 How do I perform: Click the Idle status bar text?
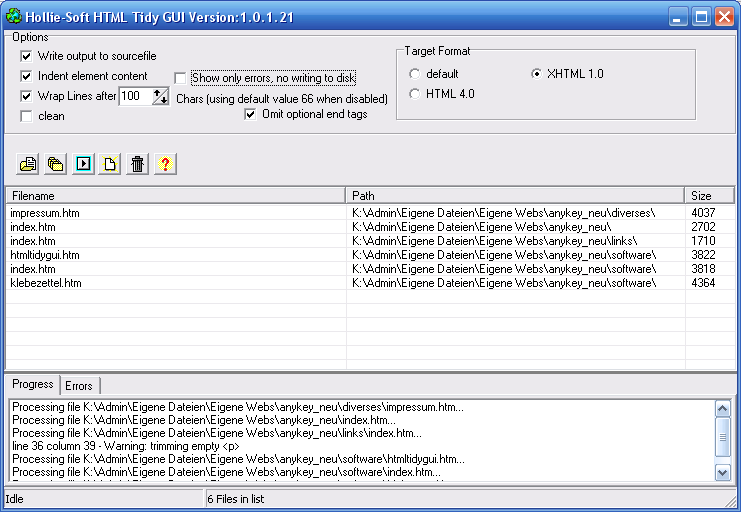click(14, 499)
